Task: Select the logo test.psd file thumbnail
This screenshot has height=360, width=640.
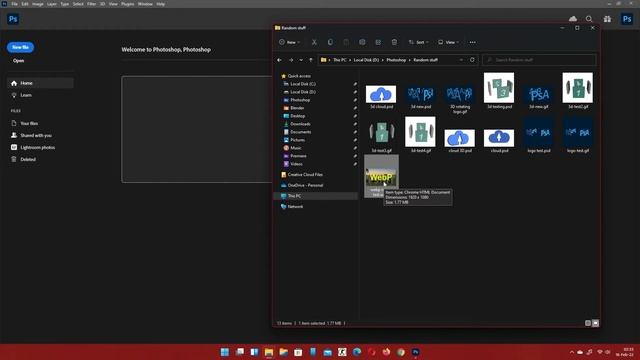Action: [x=539, y=133]
